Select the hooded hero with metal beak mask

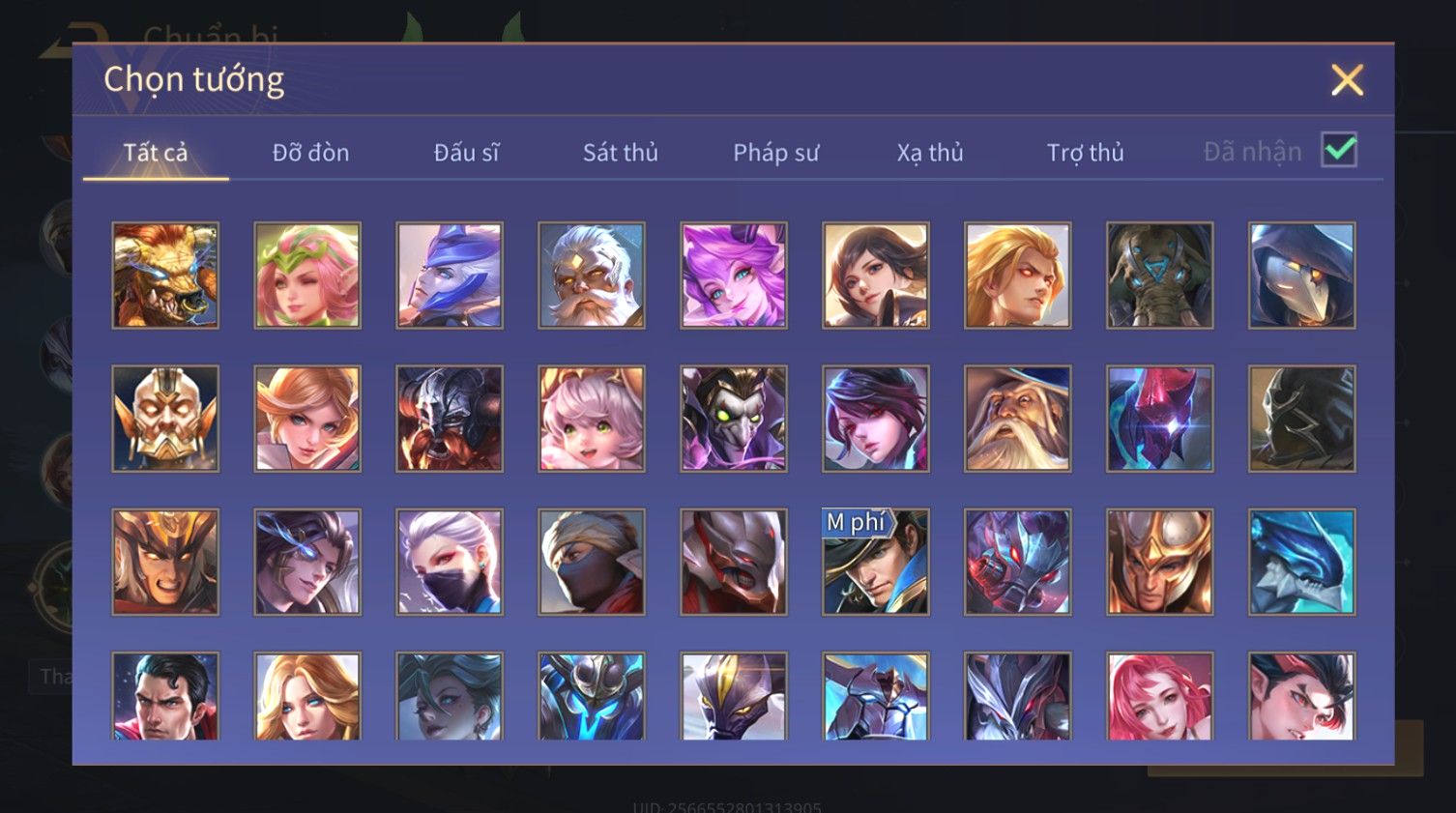click(x=1302, y=276)
